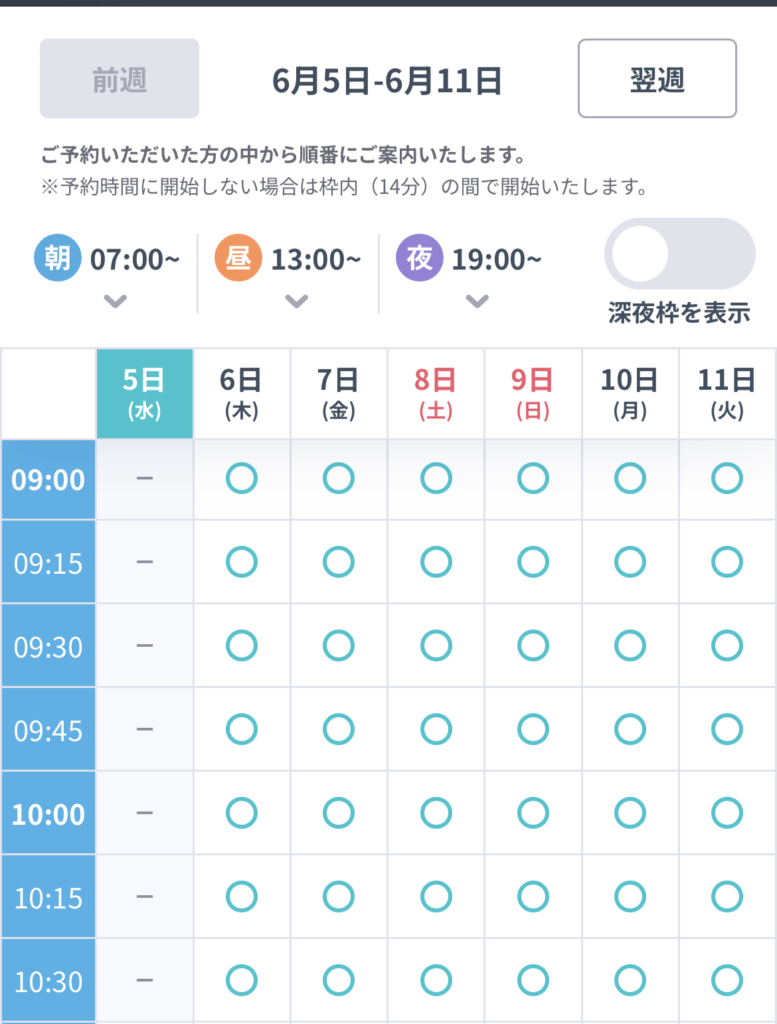
Task: Go to next week with 翌週 button
Action: tap(657, 79)
